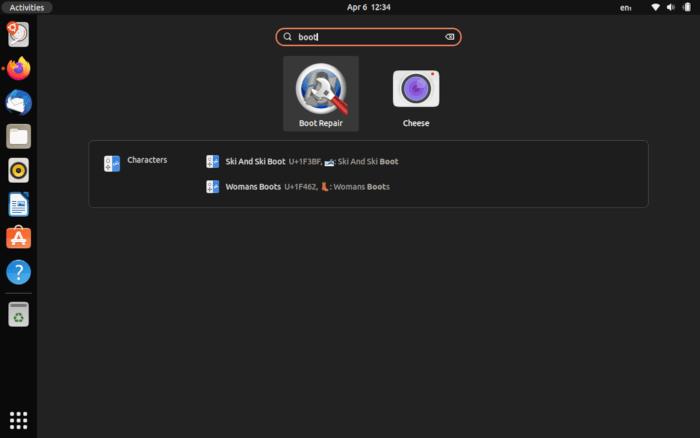This screenshot has height=438, width=700.
Task: Select the Ski And Ski Boot character result
Action: click(302, 162)
